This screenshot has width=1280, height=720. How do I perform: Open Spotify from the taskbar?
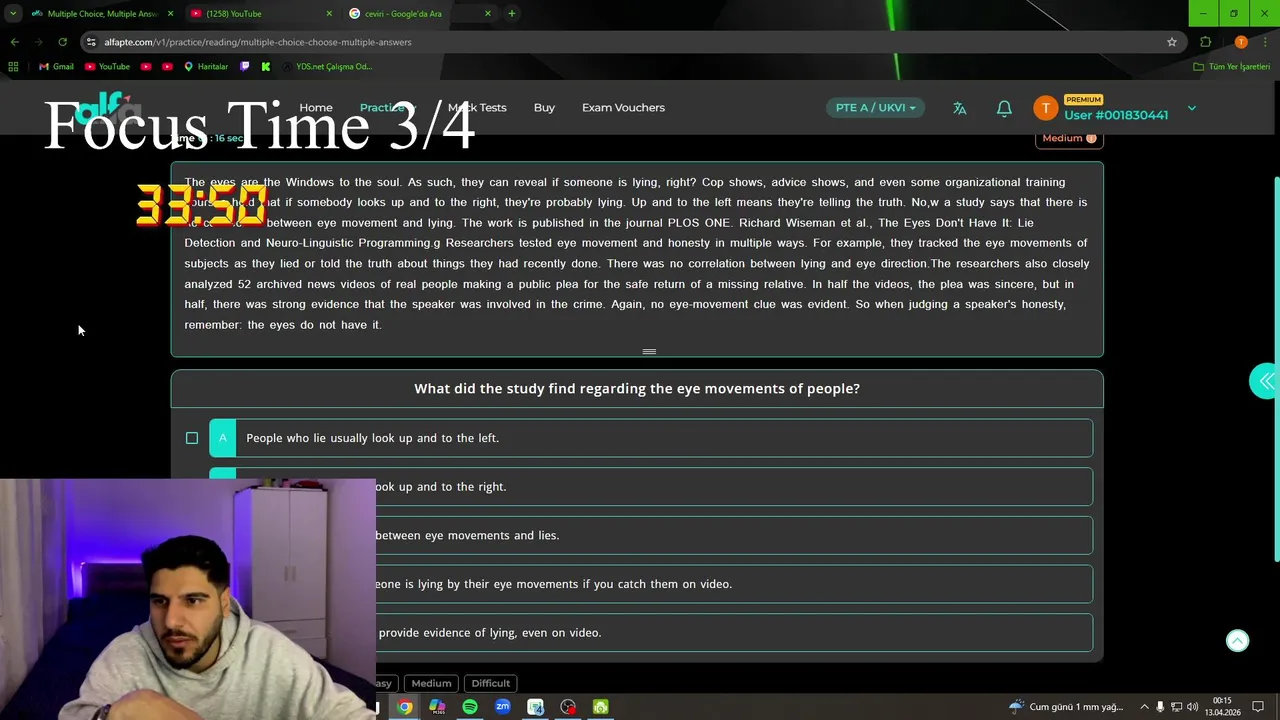470,707
